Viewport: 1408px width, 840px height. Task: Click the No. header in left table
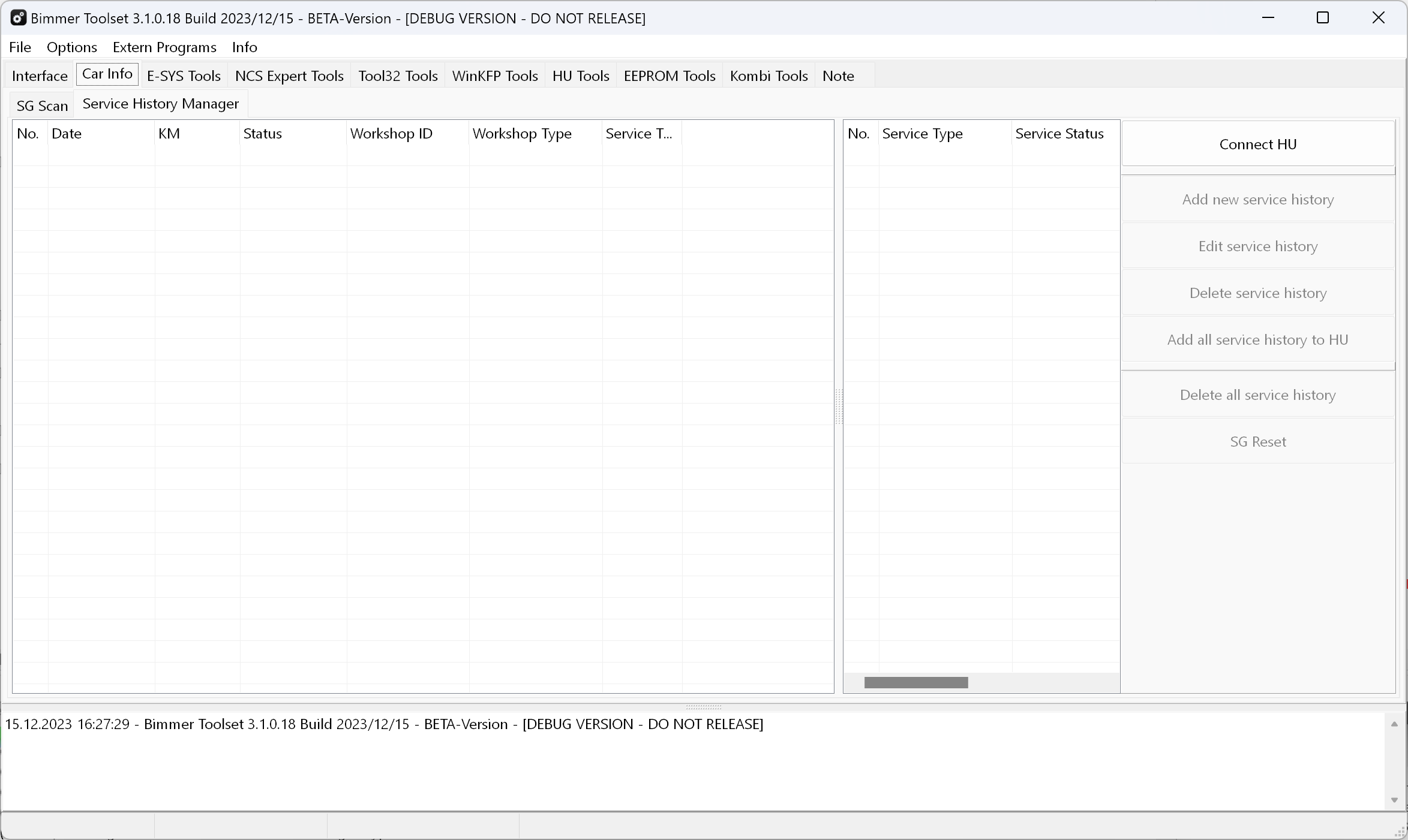pos(31,134)
